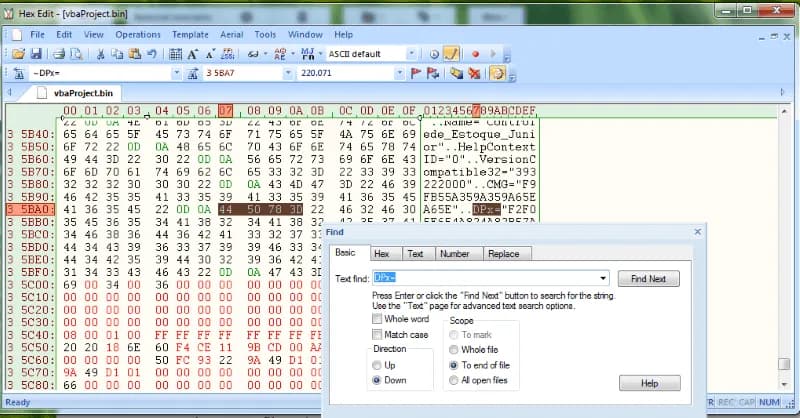Click the Copy icon

click(x=117, y=54)
